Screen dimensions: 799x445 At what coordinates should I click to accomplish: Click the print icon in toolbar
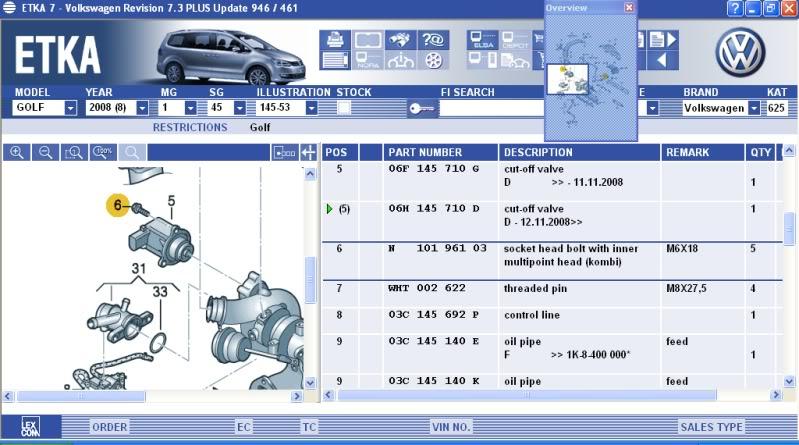[x=335, y=40]
